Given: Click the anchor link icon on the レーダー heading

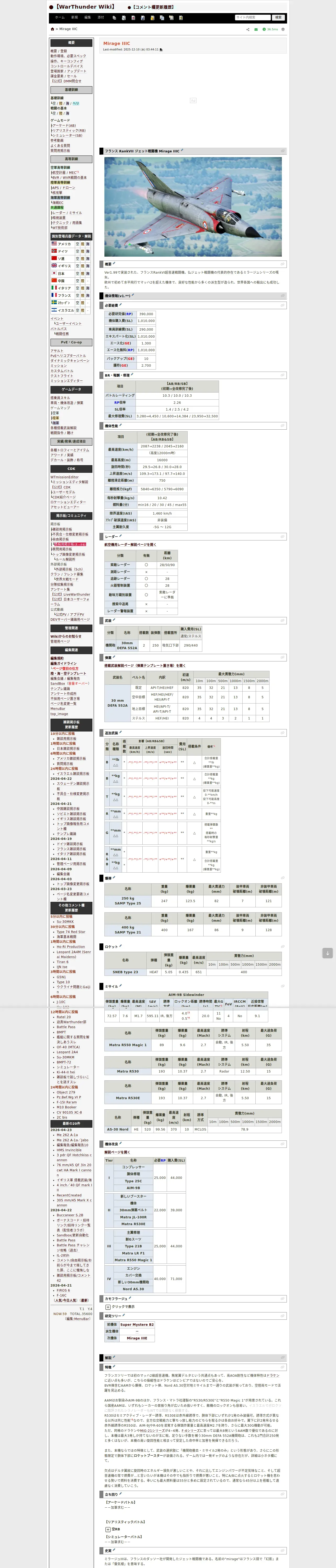Looking at the screenshot, I should [x=282, y=536].
